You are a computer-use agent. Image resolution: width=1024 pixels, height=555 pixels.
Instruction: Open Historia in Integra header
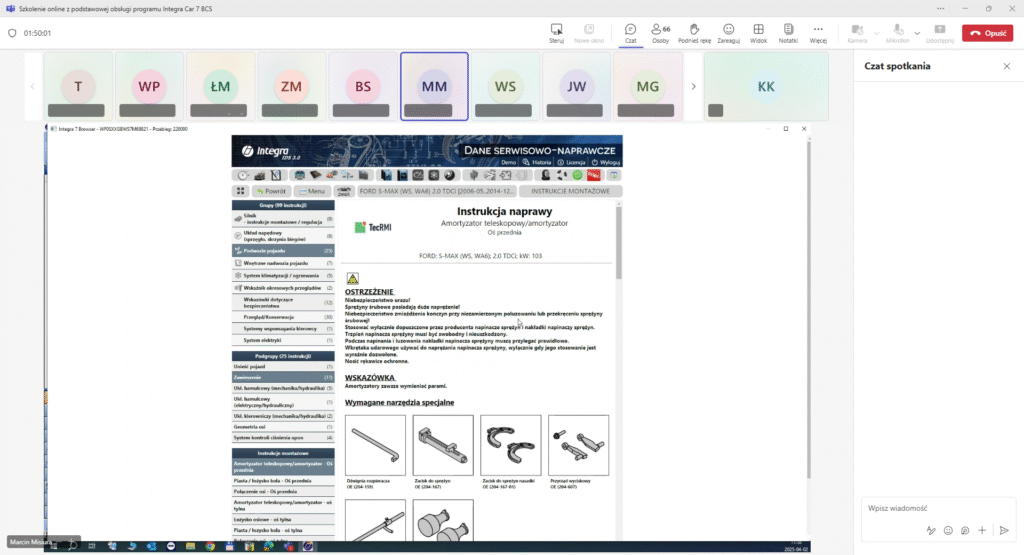[537, 163]
